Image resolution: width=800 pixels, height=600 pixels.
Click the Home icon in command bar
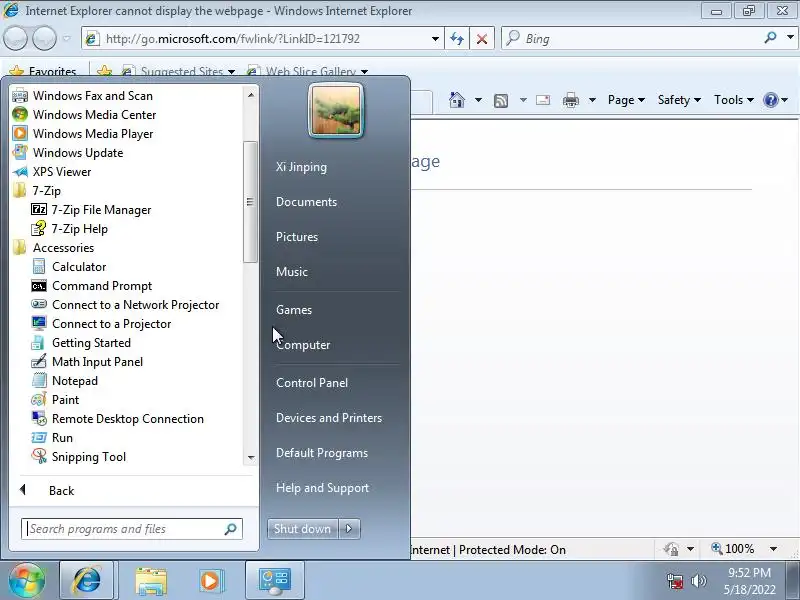point(457,100)
